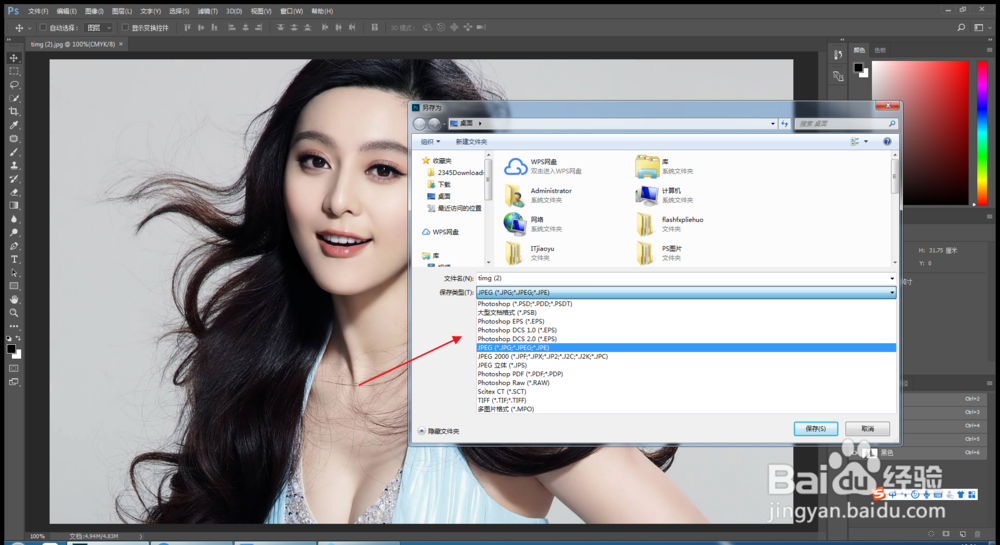Open the 窗口(W) menu
The height and width of the screenshot is (545, 1000).
291,11
